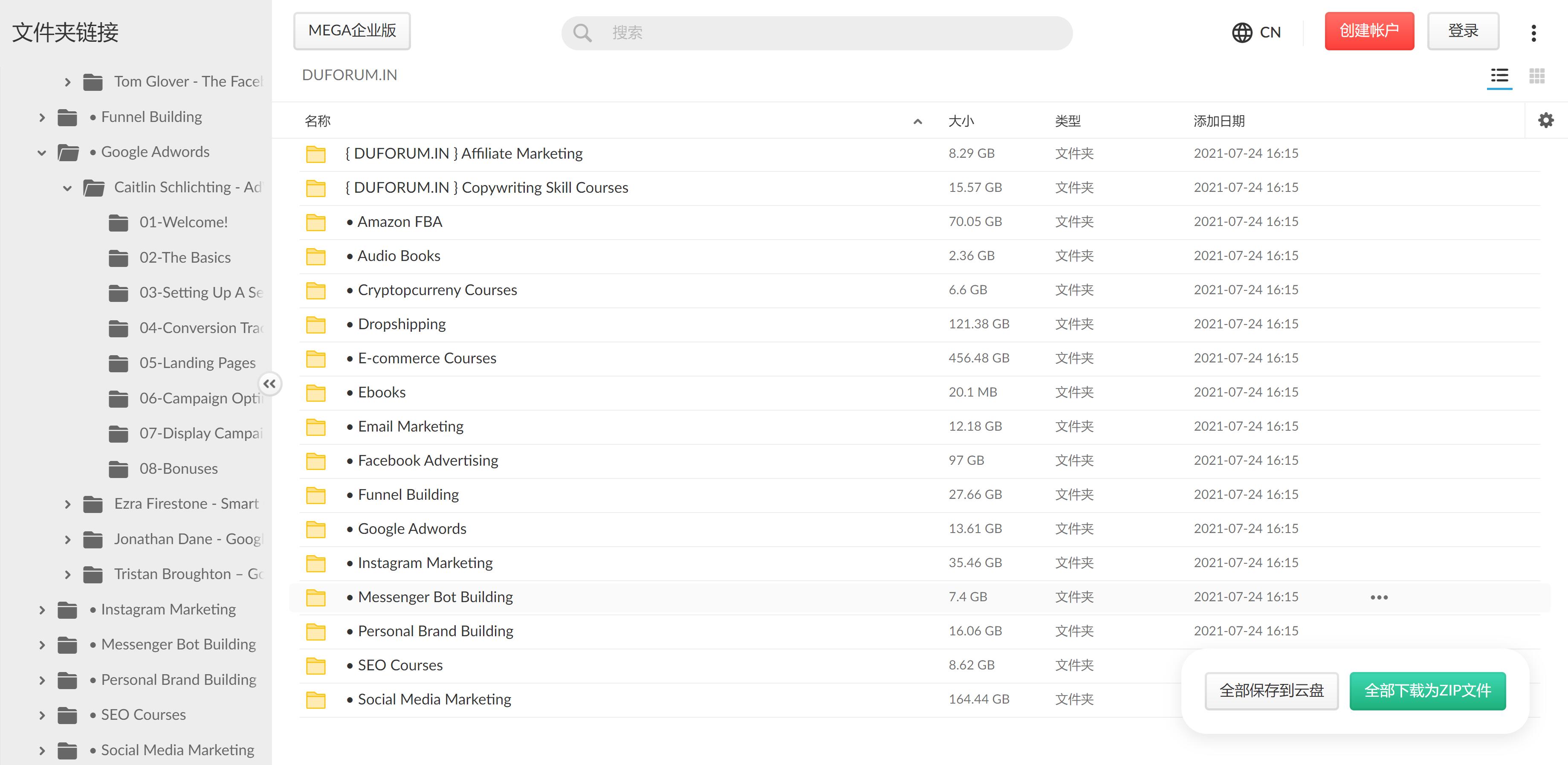1568x765 pixels.
Task: Click folder icon of Email Marketing row
Action: point(315,427)
